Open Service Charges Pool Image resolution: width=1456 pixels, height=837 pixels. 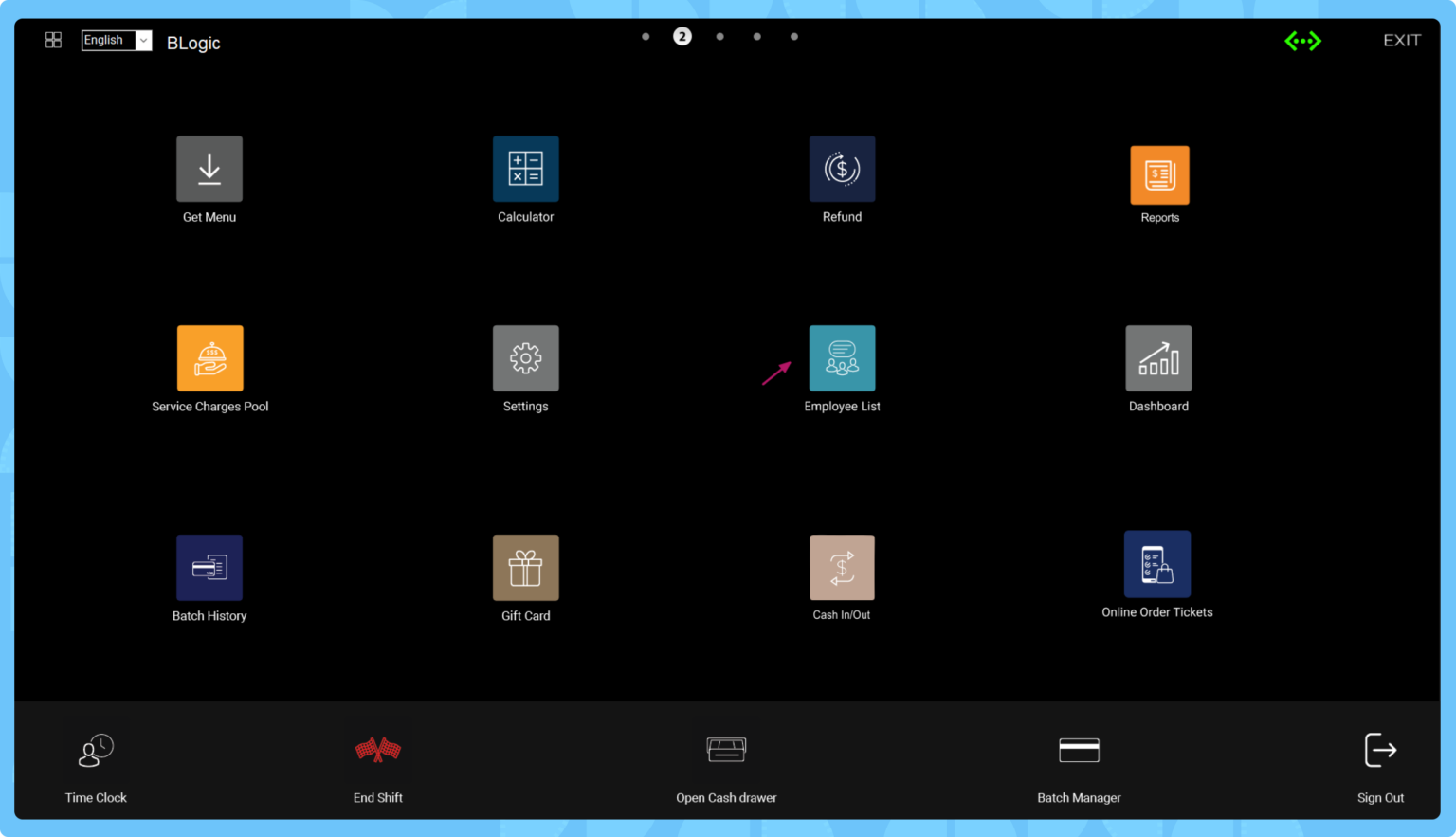click(x=210, y=358)
